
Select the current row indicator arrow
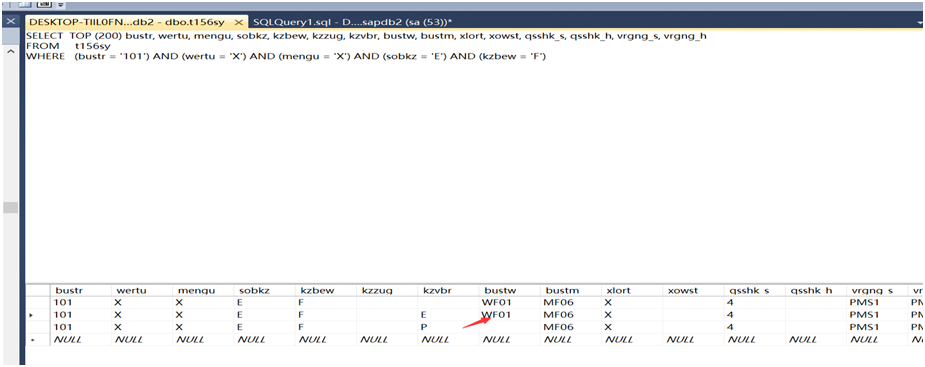click(x=31, y=315)
